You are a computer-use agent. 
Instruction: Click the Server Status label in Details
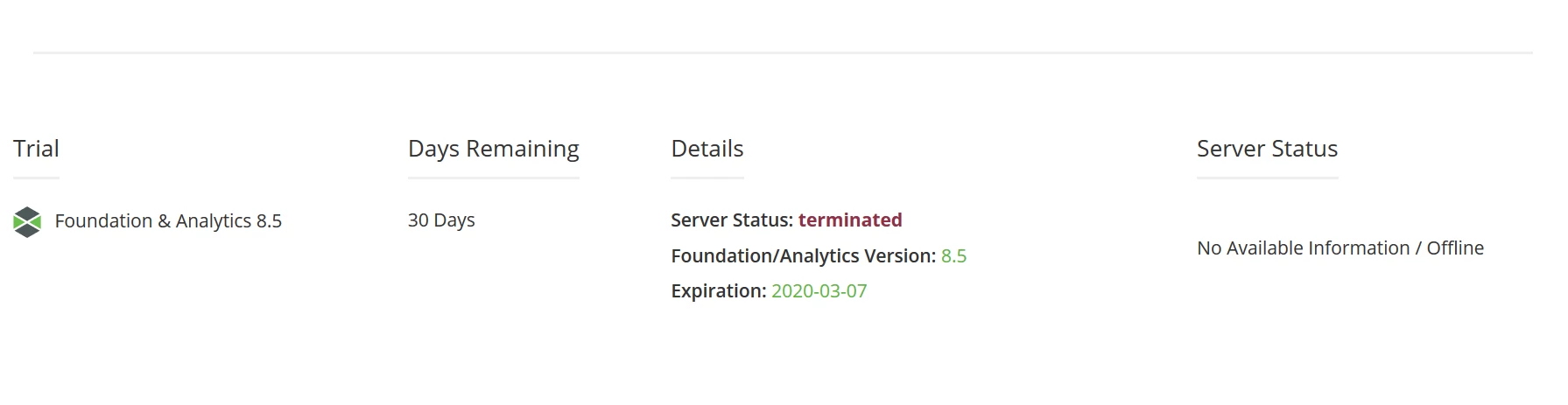pos(732,220)
